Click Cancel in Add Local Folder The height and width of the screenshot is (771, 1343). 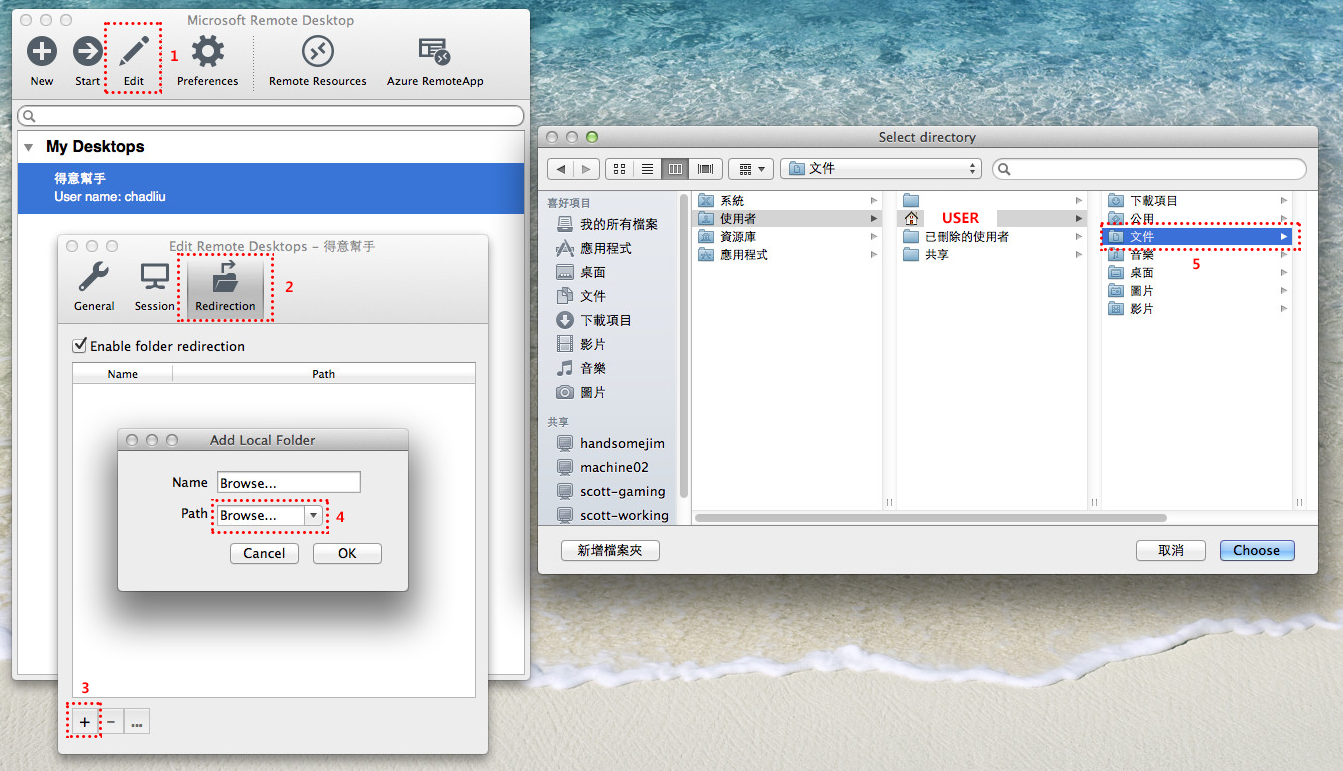point(264,553)
